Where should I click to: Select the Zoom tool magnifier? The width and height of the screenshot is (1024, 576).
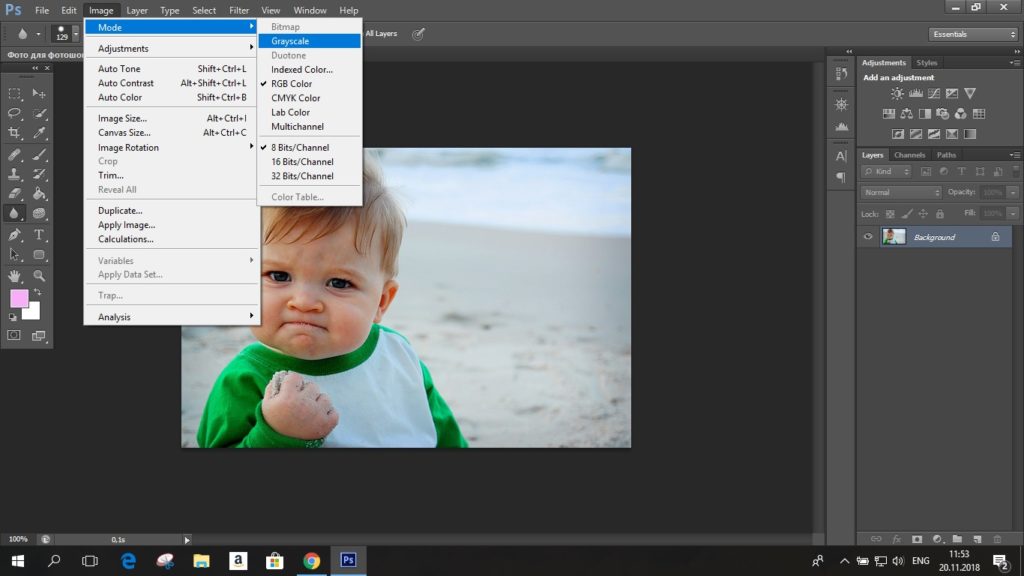39,276
